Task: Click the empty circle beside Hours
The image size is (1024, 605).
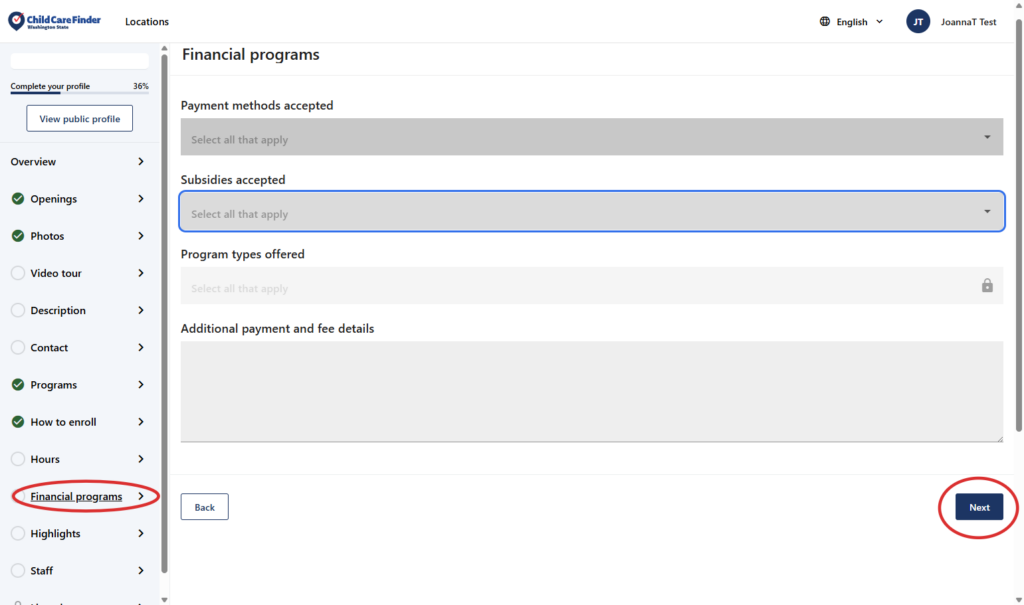Action: [18, 459]
